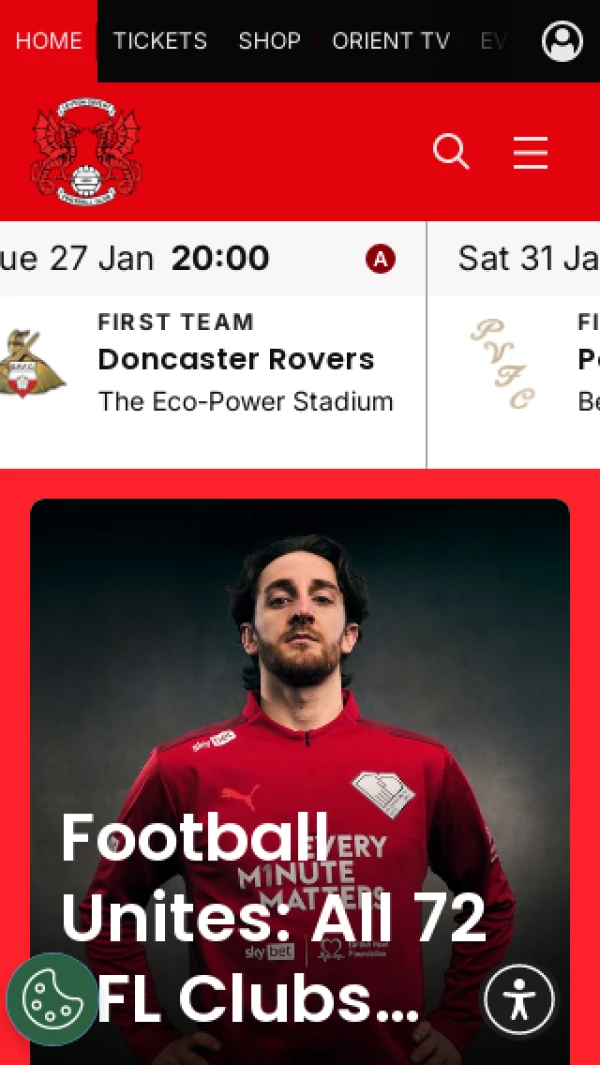Click the Doncaster Rovers club badge
Viewport: 600px width, 1065px height.
point(31,363)
